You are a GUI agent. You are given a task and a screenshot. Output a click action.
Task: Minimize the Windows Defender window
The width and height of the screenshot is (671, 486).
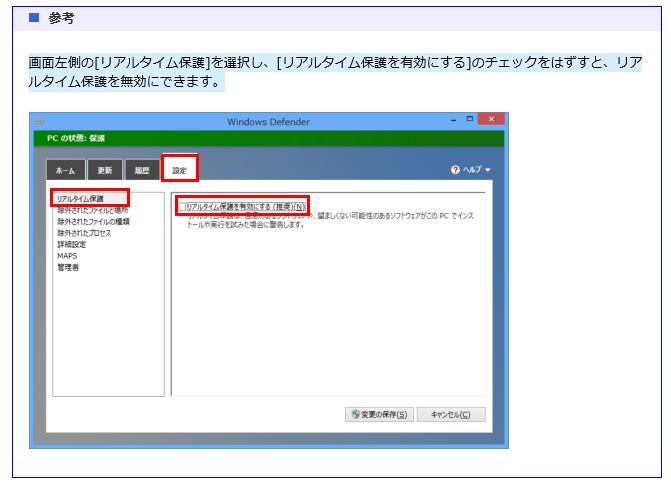453,120
